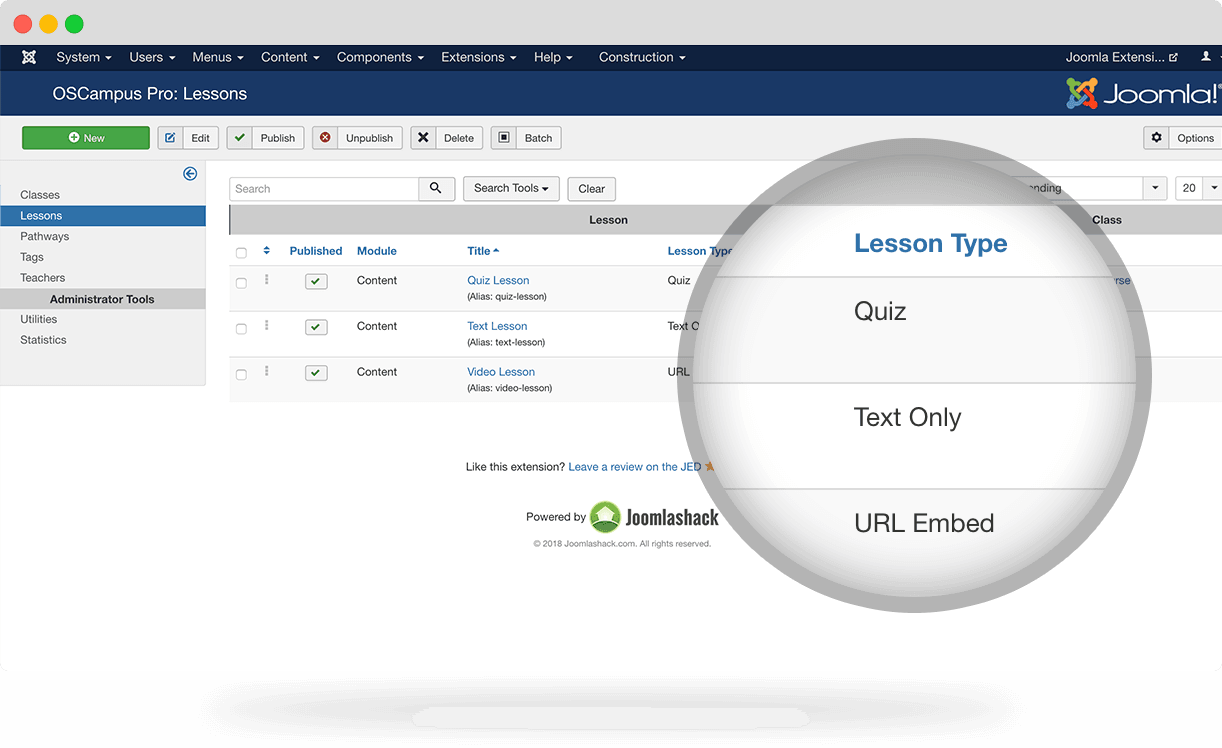This screenshot has width=1222, height=748.
Task: Click the Joomla logo icon in the menu bar
Action: coord(29,57)
